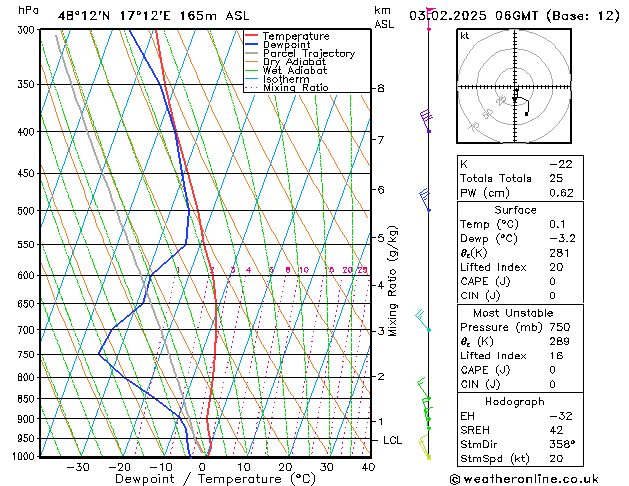Click the LCL label on the right axis
This screenshot has height=486, width=629.
pos(394,440)
